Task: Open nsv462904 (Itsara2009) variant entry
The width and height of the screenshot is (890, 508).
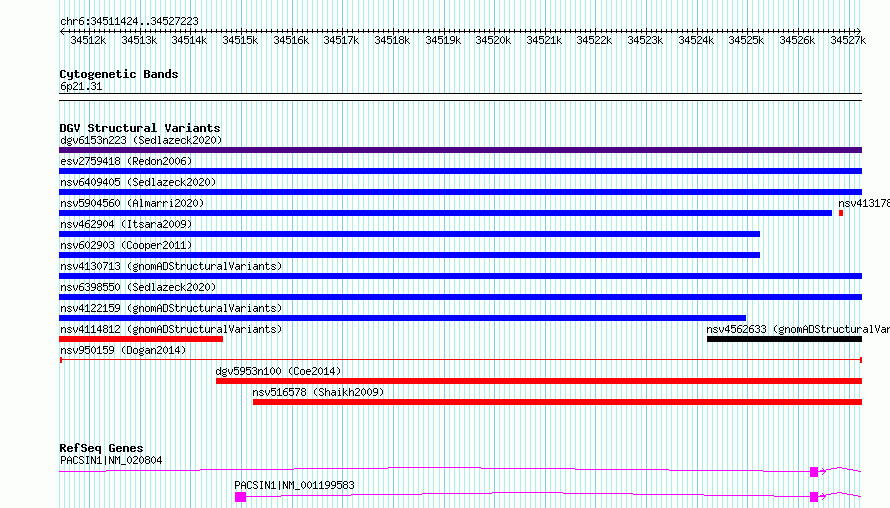Action: point(126,224)
